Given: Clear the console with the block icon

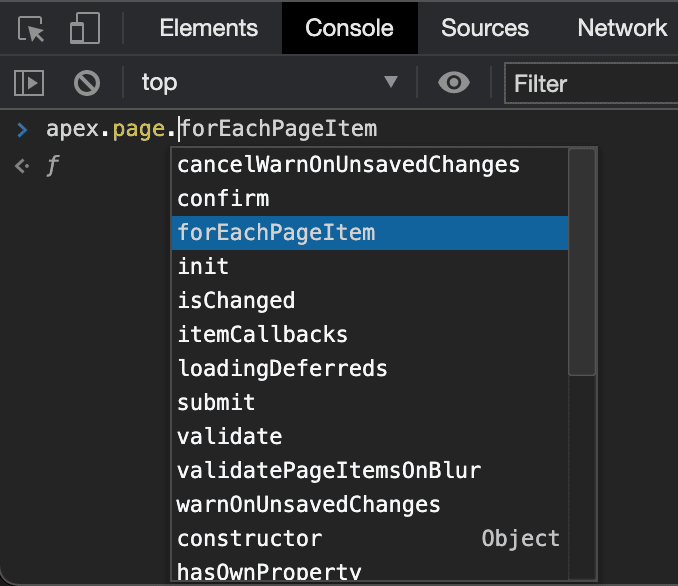Looking at the screenshot, I should 88,83.
